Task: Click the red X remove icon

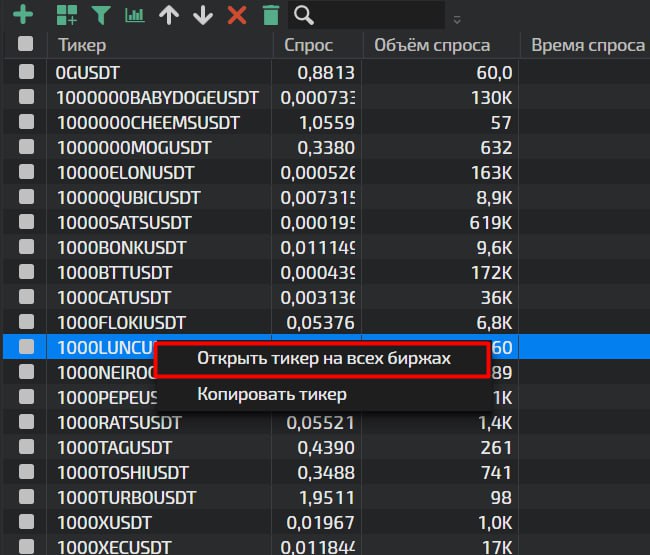Action: pos(237,15)
